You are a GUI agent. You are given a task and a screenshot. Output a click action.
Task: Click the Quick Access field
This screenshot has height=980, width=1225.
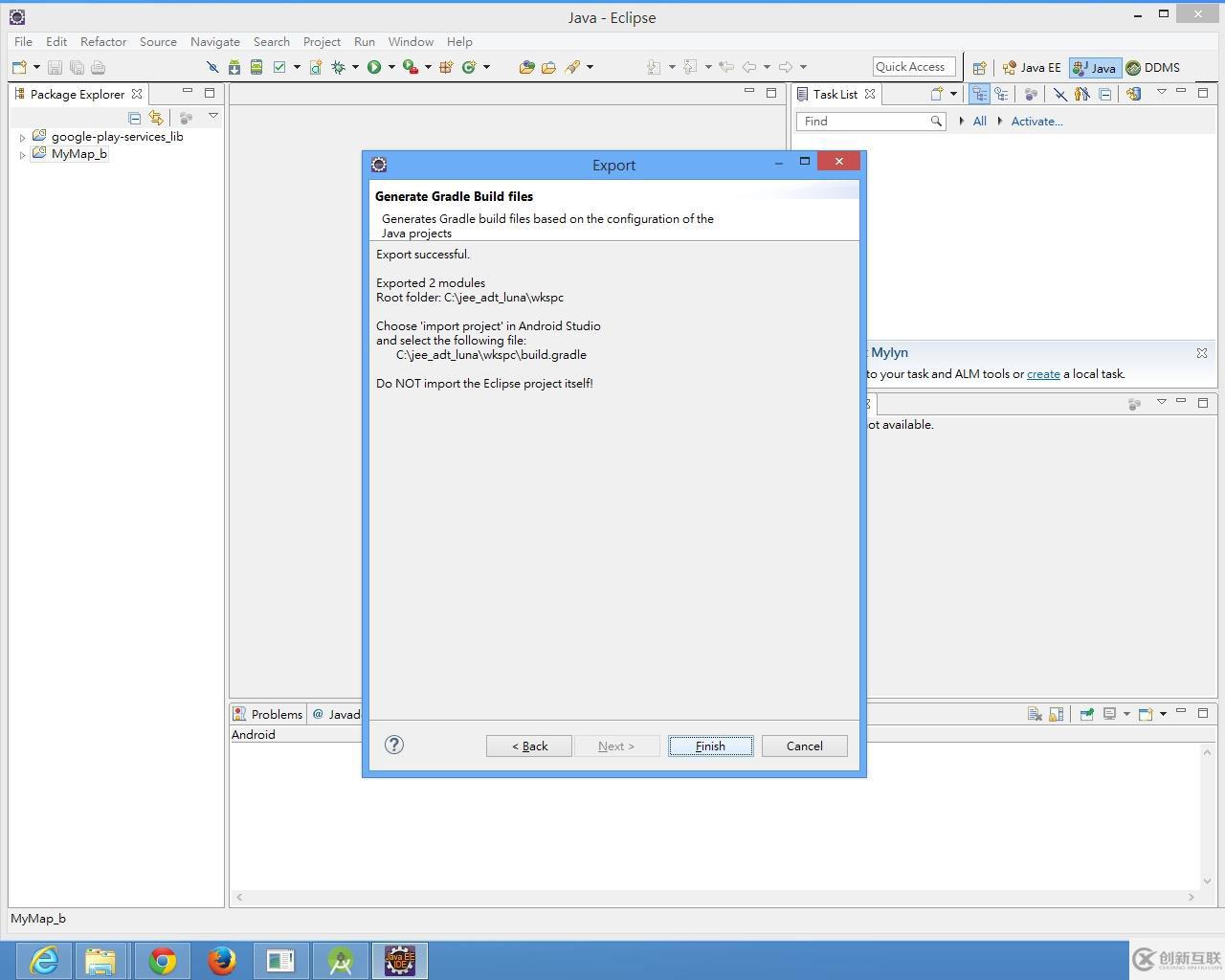914,67
